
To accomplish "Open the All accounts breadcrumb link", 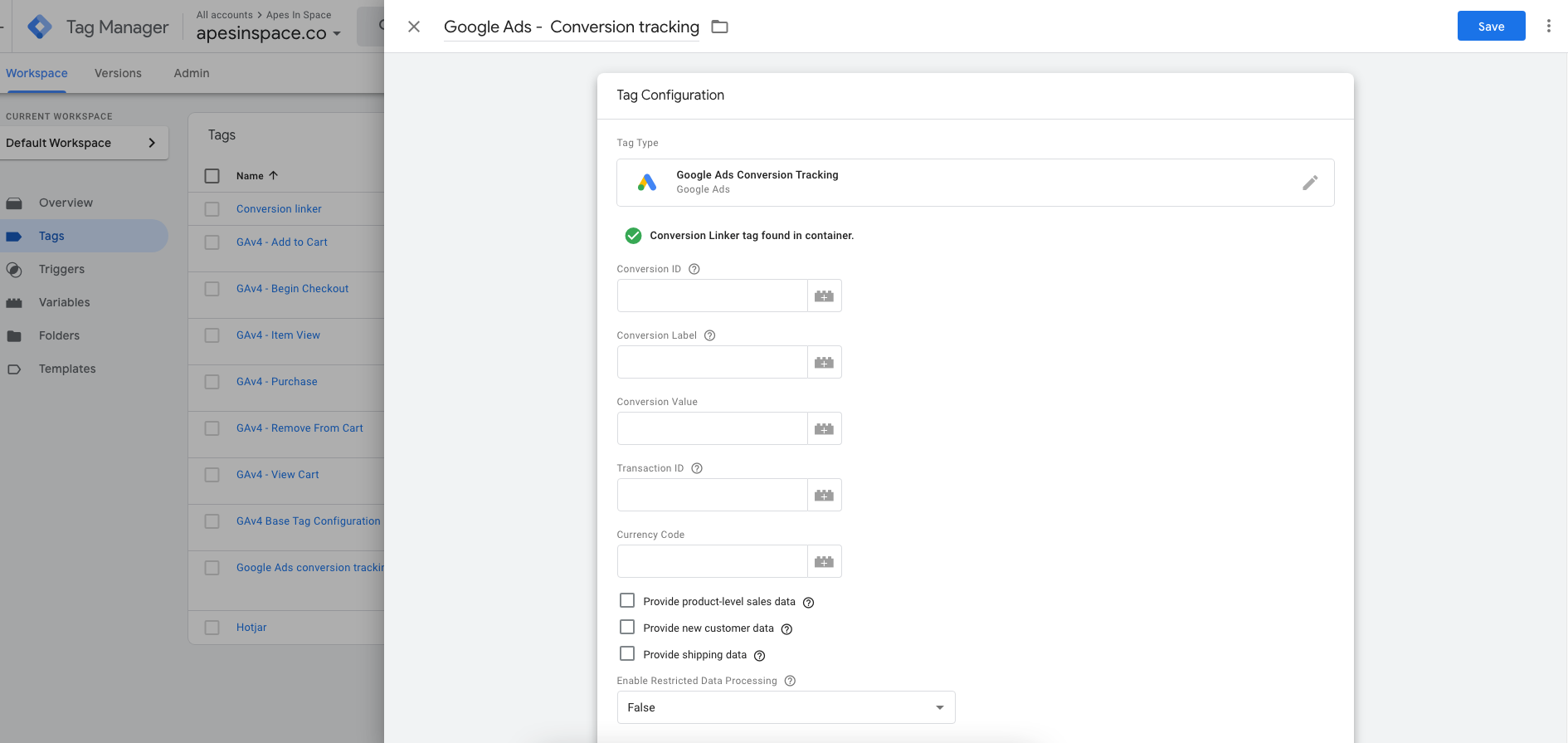I will click(224, 15).
